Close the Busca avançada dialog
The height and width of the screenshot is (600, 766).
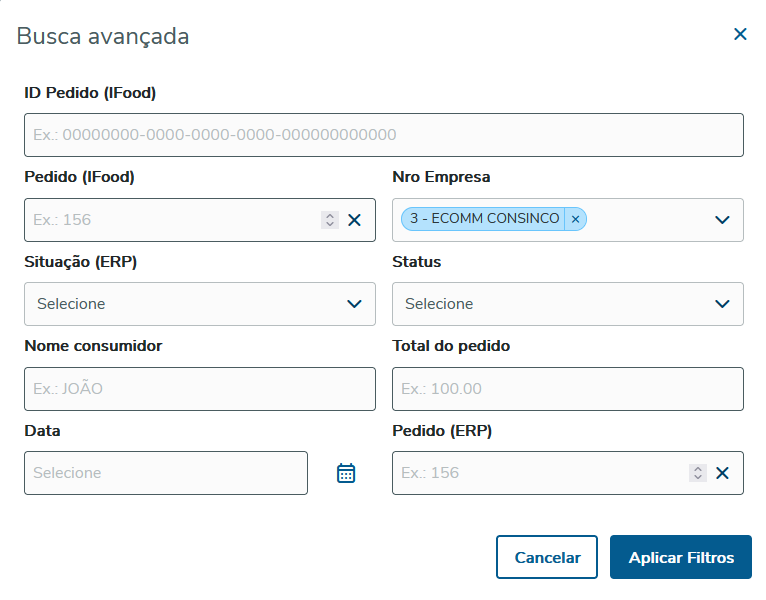pos(740,35)
